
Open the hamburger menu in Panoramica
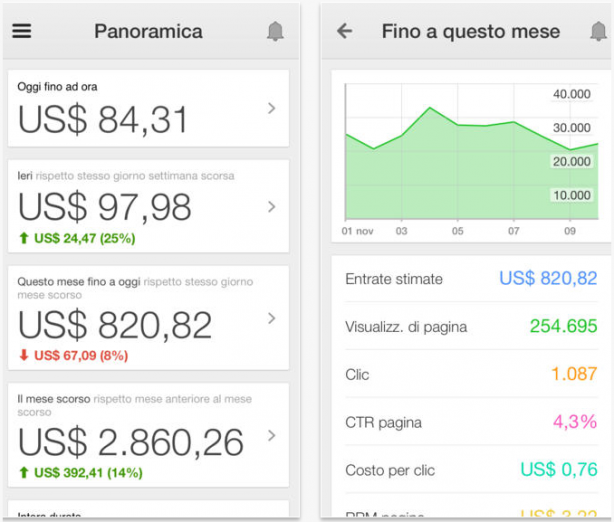22,31
